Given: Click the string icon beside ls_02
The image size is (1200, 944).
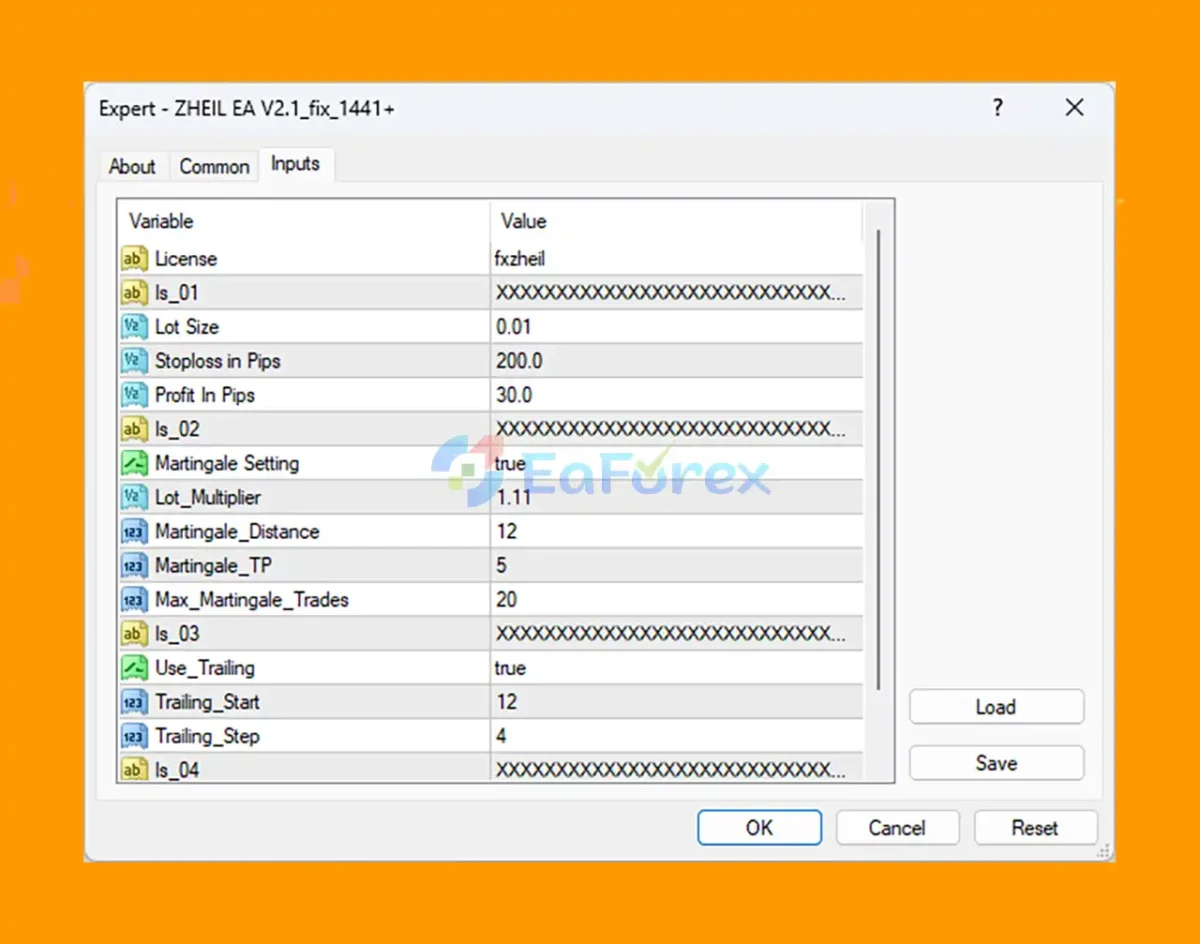Looking at the screenshot, I should (134, 429).
